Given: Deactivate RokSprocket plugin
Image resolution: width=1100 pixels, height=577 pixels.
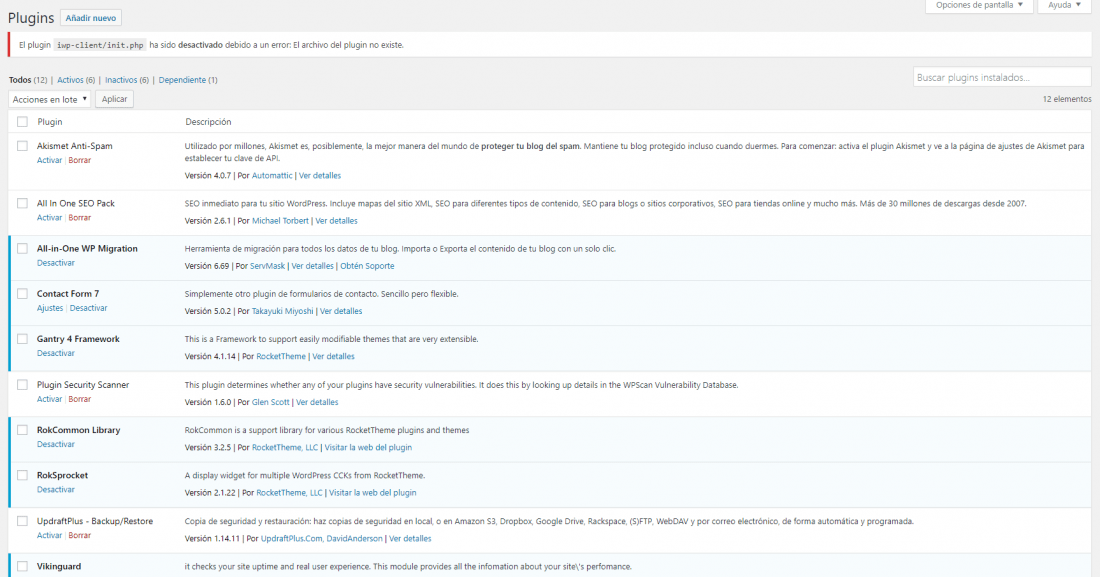Looking at the screenshot, I should [x=55, y=489].
